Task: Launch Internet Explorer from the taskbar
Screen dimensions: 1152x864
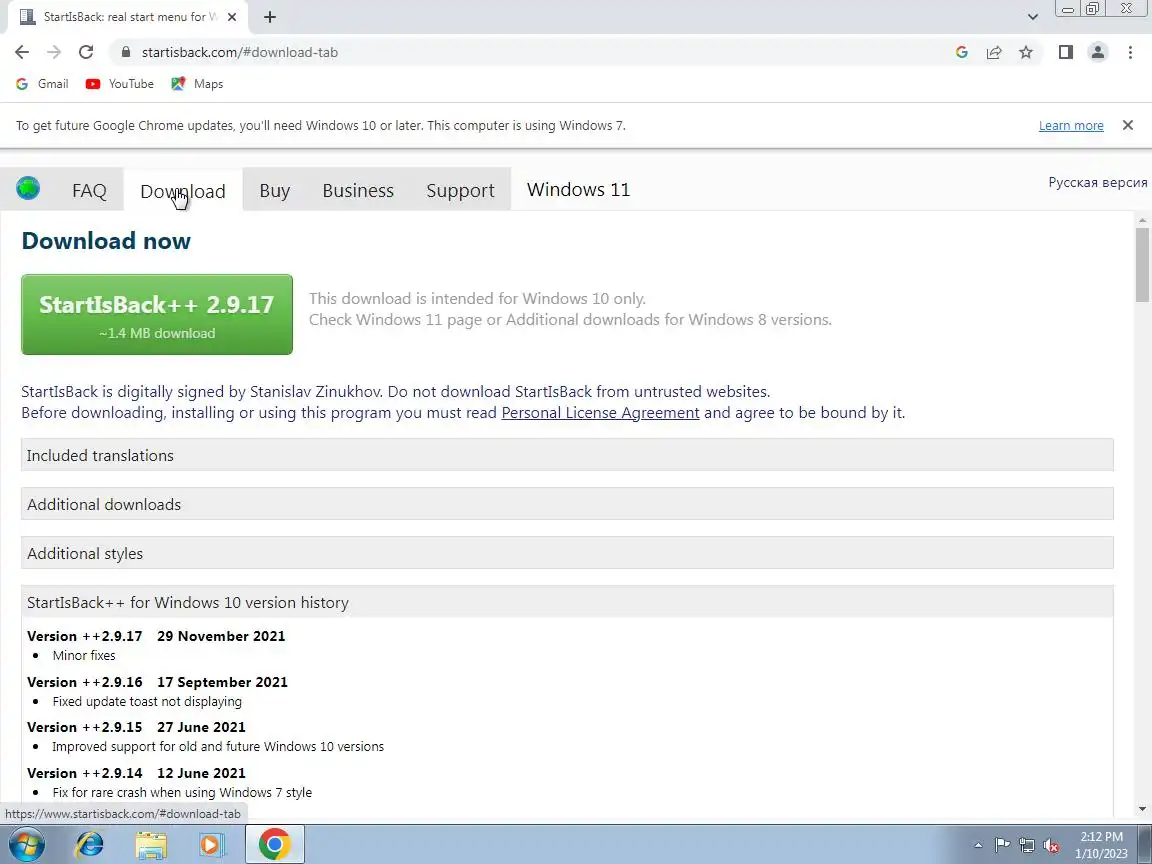Action: [x=90, y=845]
